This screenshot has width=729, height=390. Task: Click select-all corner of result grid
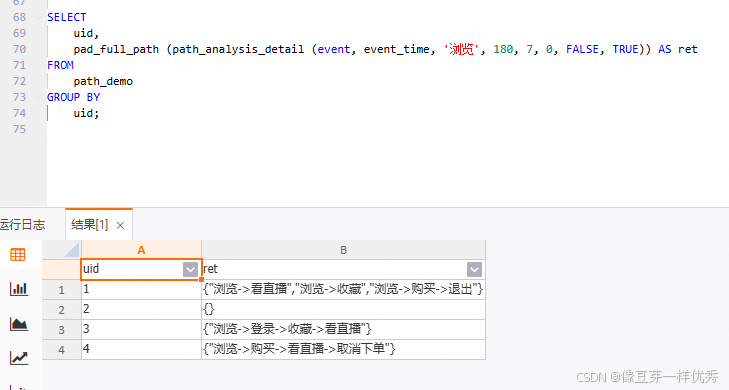pos(61,250)
